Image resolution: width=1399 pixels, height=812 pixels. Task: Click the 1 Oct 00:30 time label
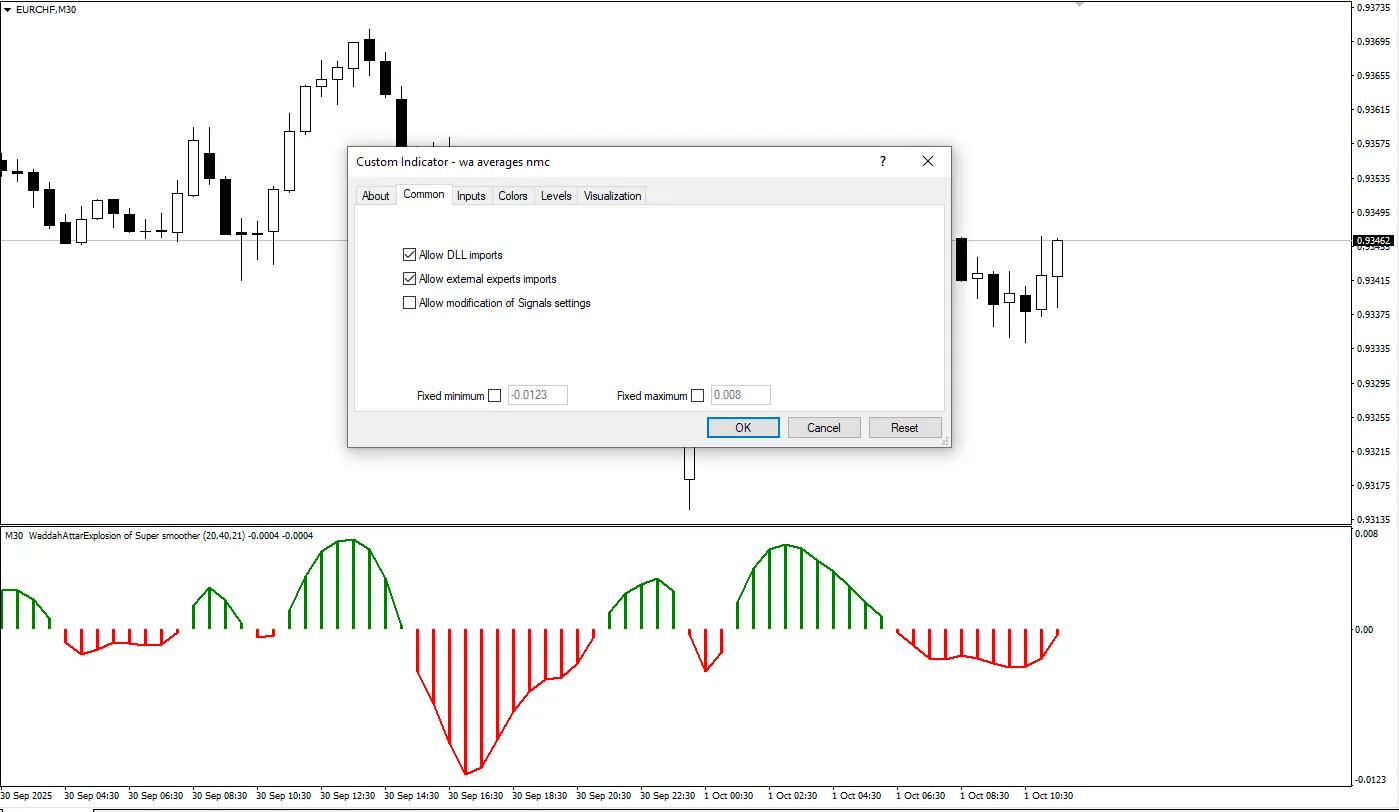point(728,796)
